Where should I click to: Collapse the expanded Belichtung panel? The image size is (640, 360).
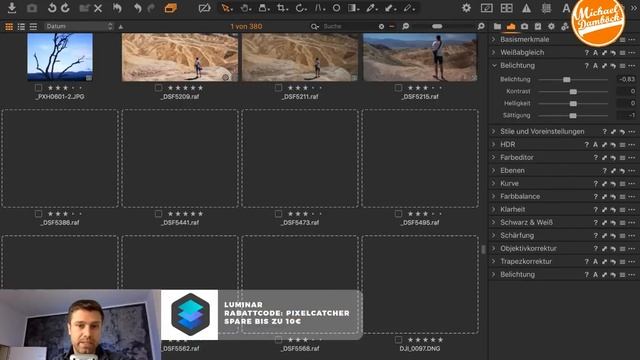pos(494,66)
